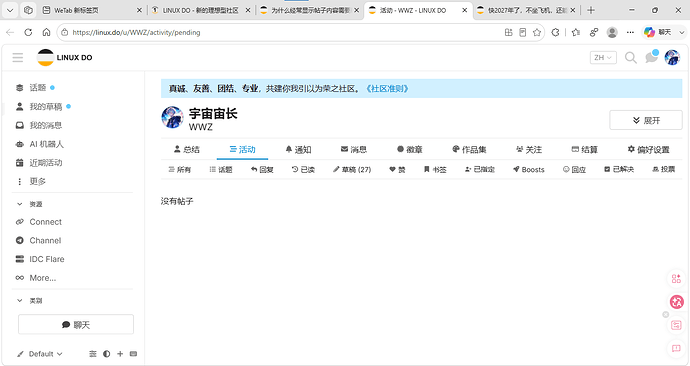Click the 聊天 button in sidebar
Image resolution: width=690 pixels, height=366 pixels.
(76, 325)
